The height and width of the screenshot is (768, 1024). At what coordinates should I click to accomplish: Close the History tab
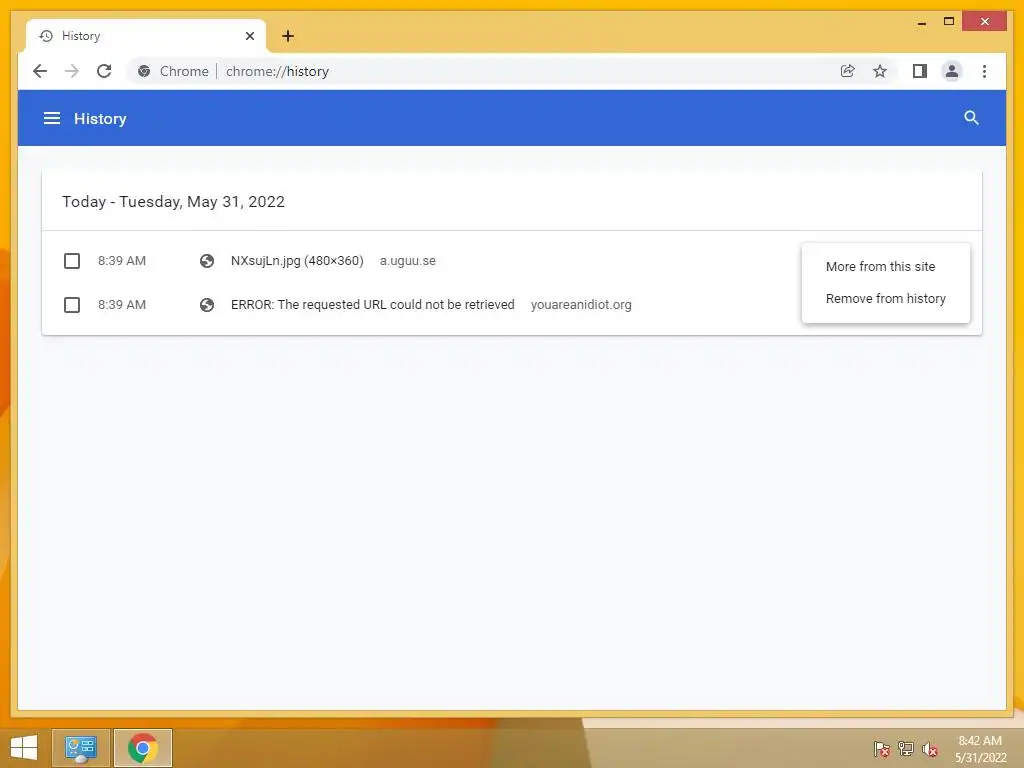(249, 36)
